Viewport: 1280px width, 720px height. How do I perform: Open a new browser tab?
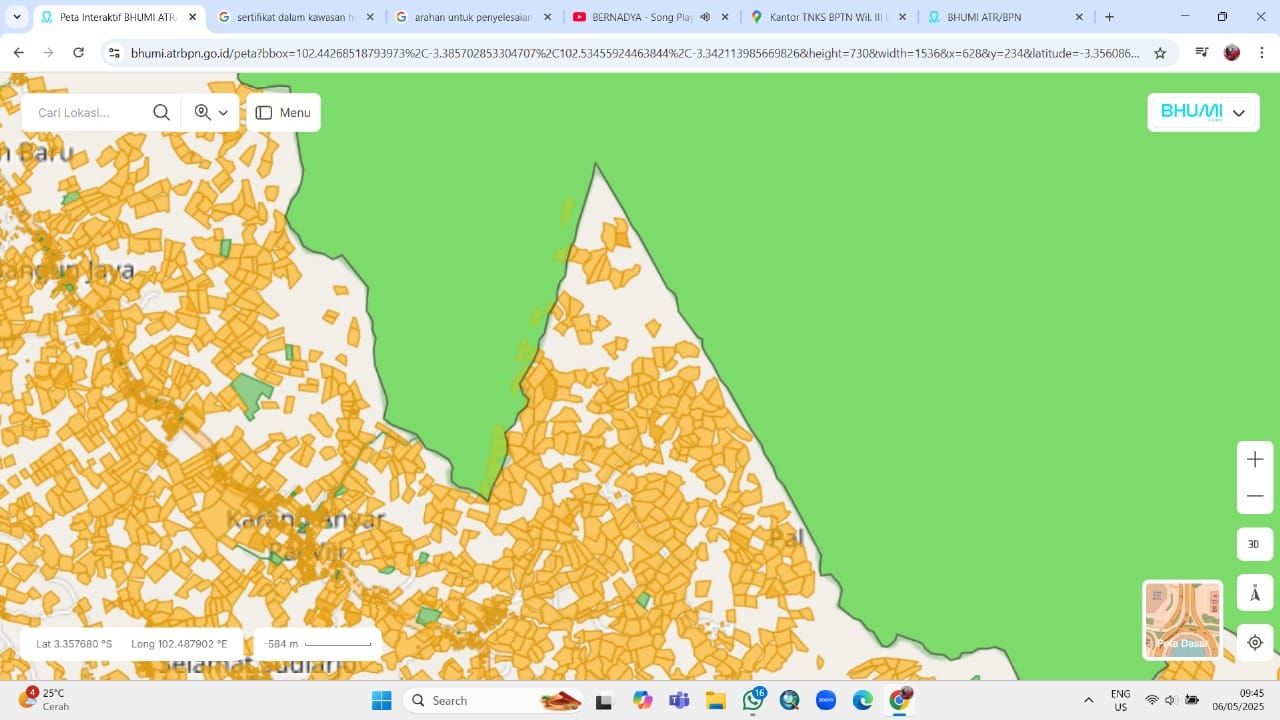(x=1109, y=17)
